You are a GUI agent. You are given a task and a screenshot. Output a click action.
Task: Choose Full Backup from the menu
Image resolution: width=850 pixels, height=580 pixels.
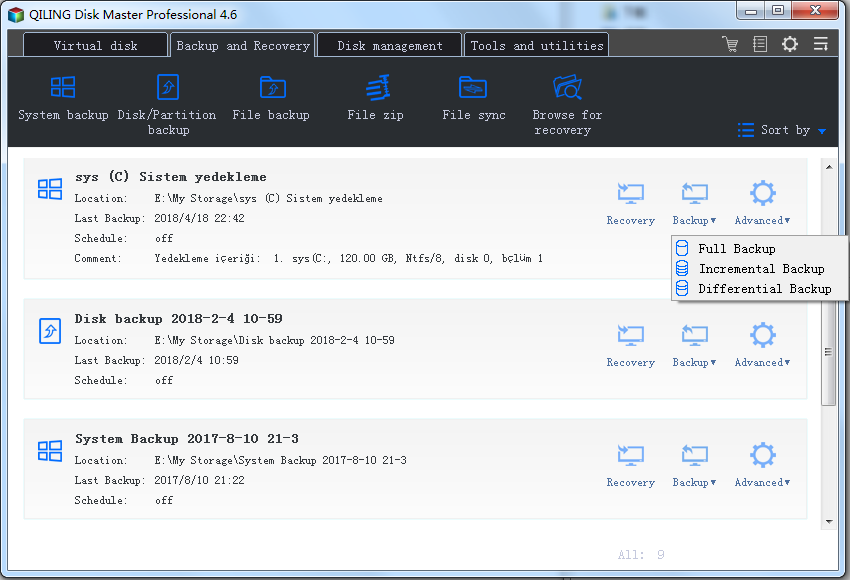(x=759, y=249)
